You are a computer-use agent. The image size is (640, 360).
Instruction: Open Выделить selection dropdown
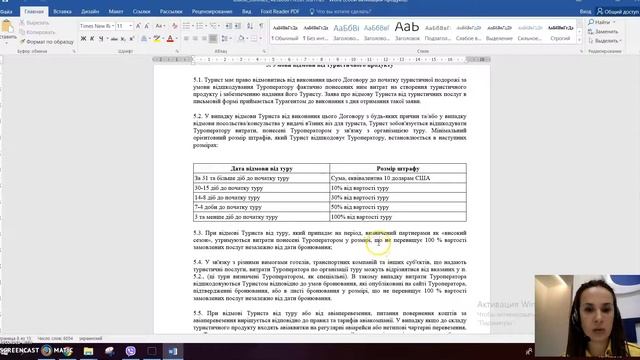pos(605,41)
